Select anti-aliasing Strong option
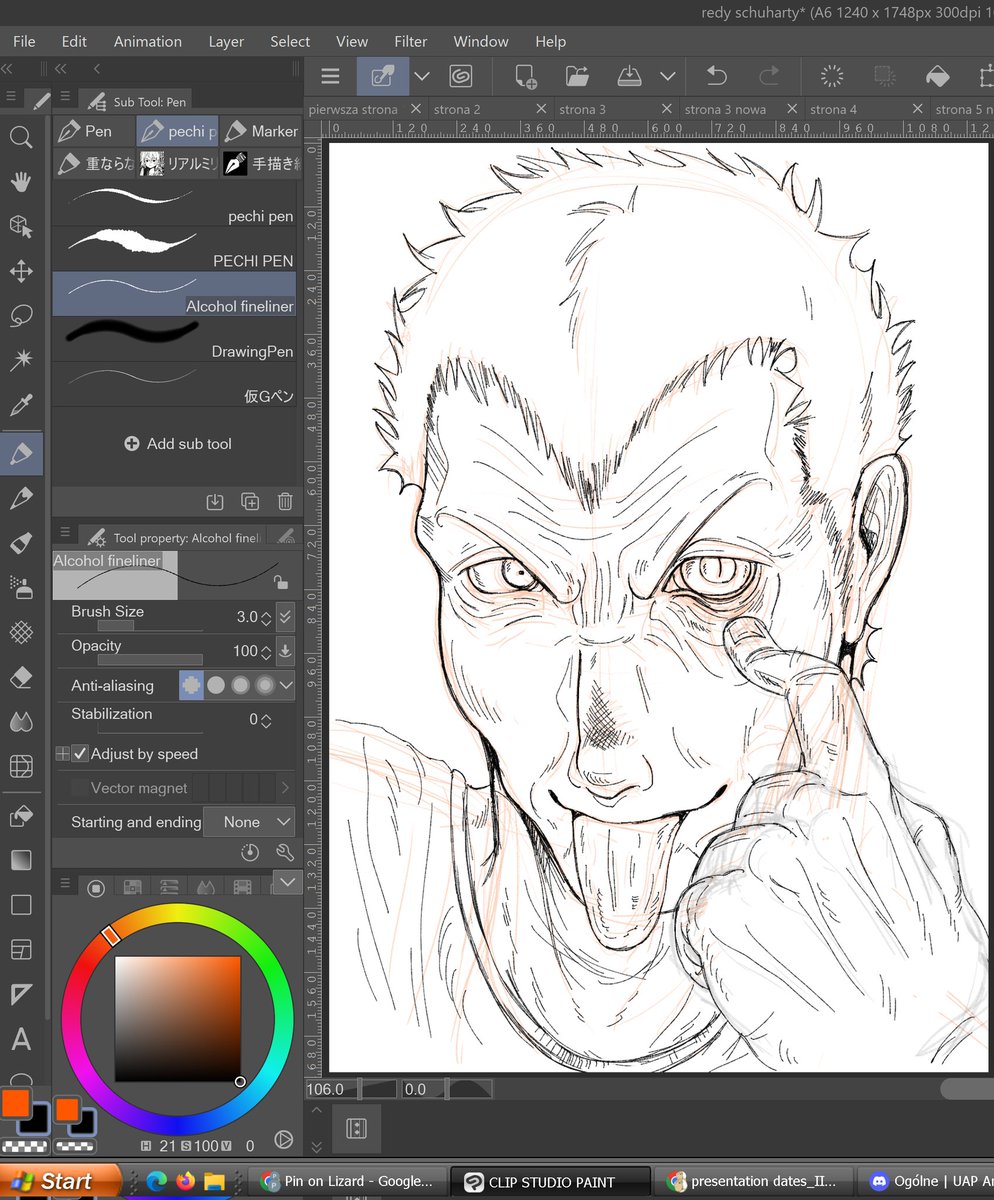This screenshot has height=1200, width=994. (264, 686)
